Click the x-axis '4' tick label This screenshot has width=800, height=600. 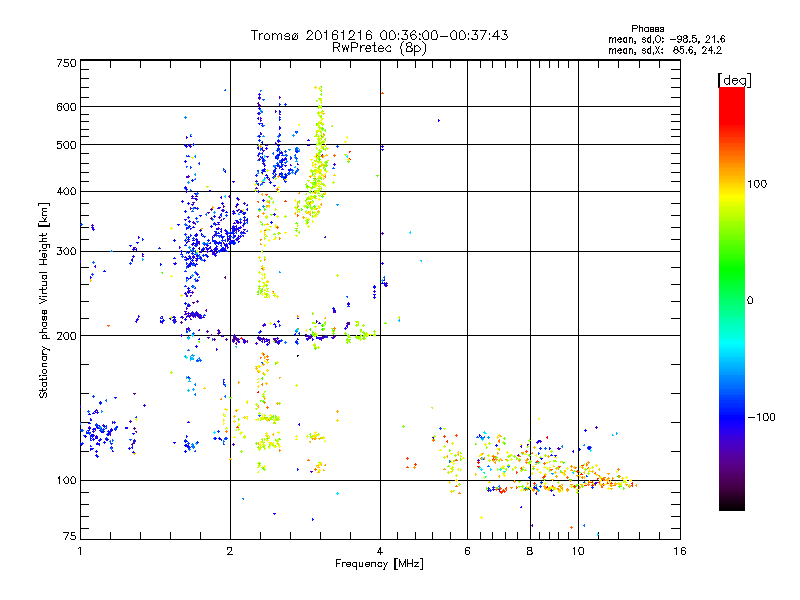point(380,551)
